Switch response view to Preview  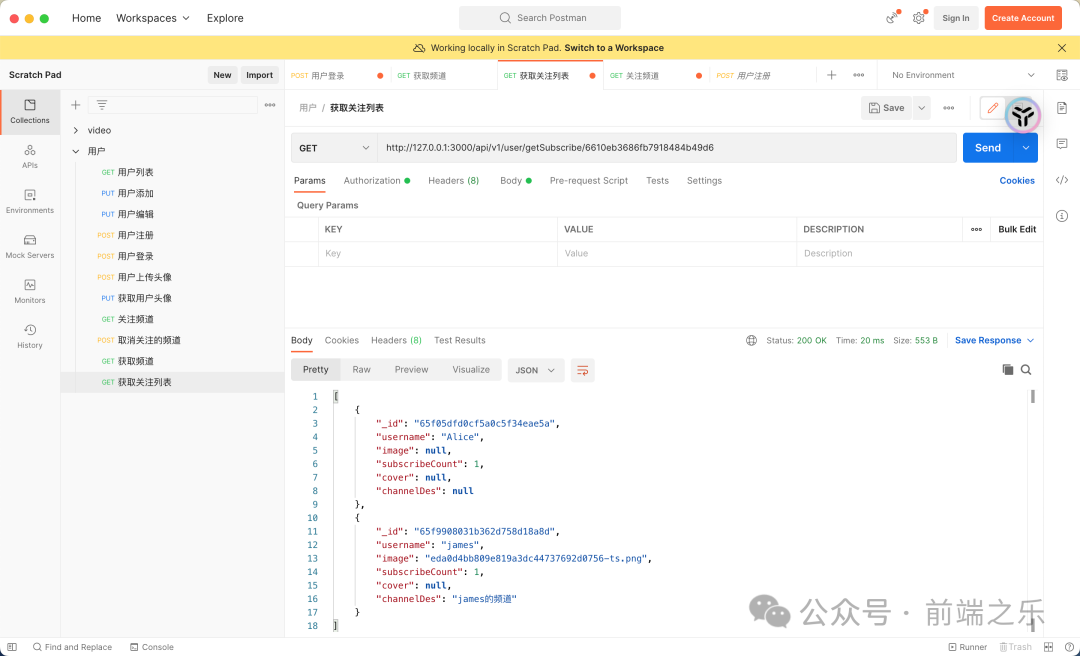click(411, 370)
